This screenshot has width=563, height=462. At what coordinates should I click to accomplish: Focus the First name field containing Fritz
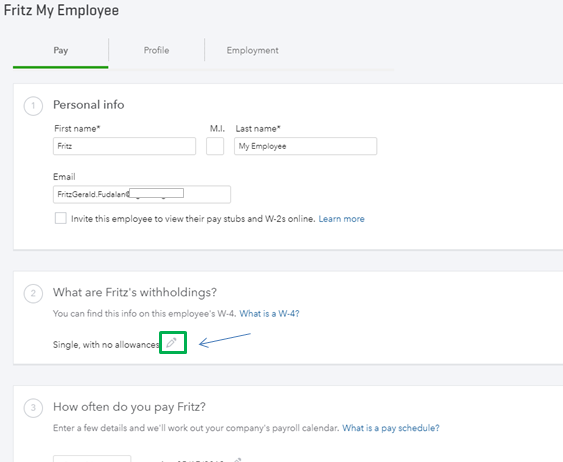point(124,146)
